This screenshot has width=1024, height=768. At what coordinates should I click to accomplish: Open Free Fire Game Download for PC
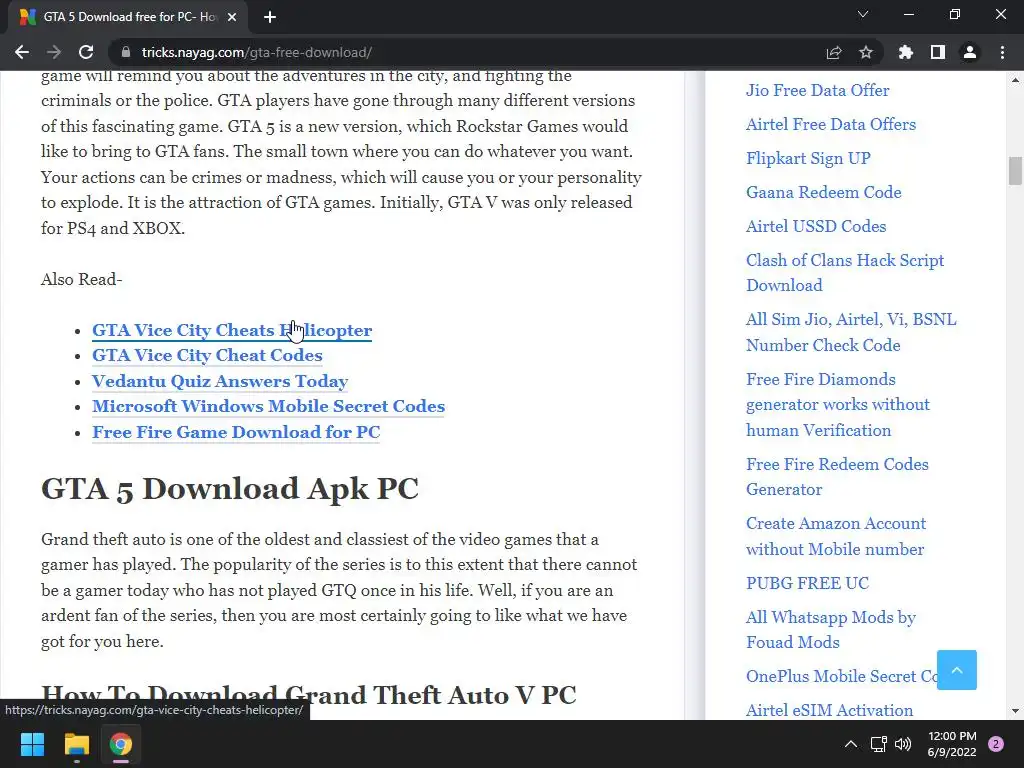click(x=236, y=432)
